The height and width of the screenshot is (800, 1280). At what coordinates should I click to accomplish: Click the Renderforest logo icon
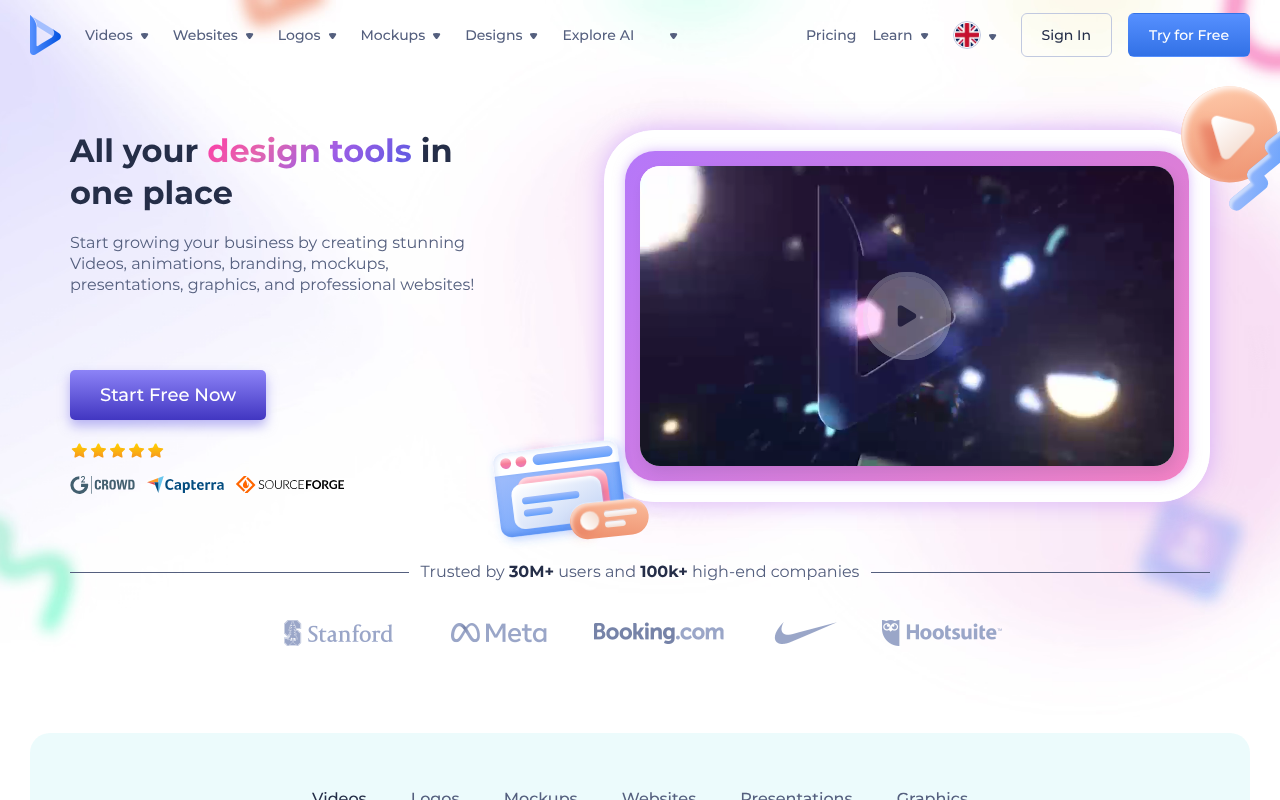tap(45, 35)
